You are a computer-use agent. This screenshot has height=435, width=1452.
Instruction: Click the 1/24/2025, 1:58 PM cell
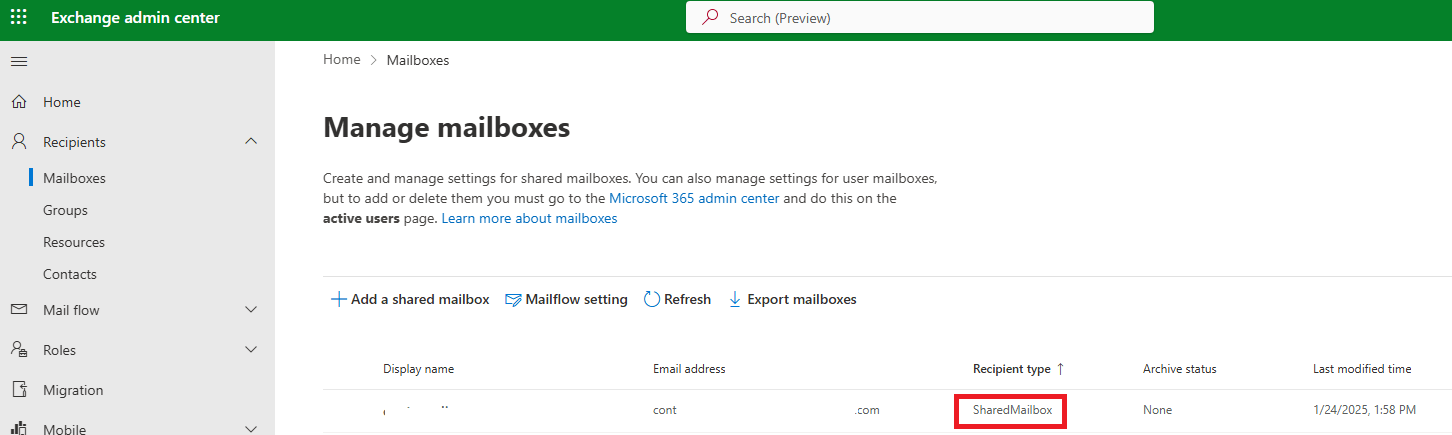(1364, 410)
